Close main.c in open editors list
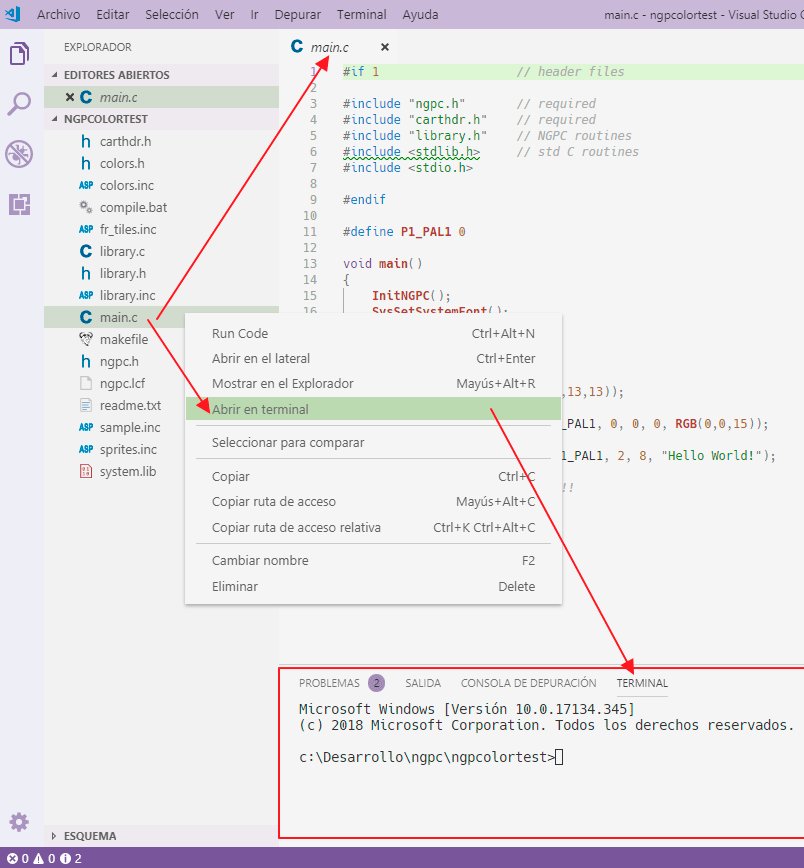Image resolution: width=804 pixels, height=868 pixels. 69,97
